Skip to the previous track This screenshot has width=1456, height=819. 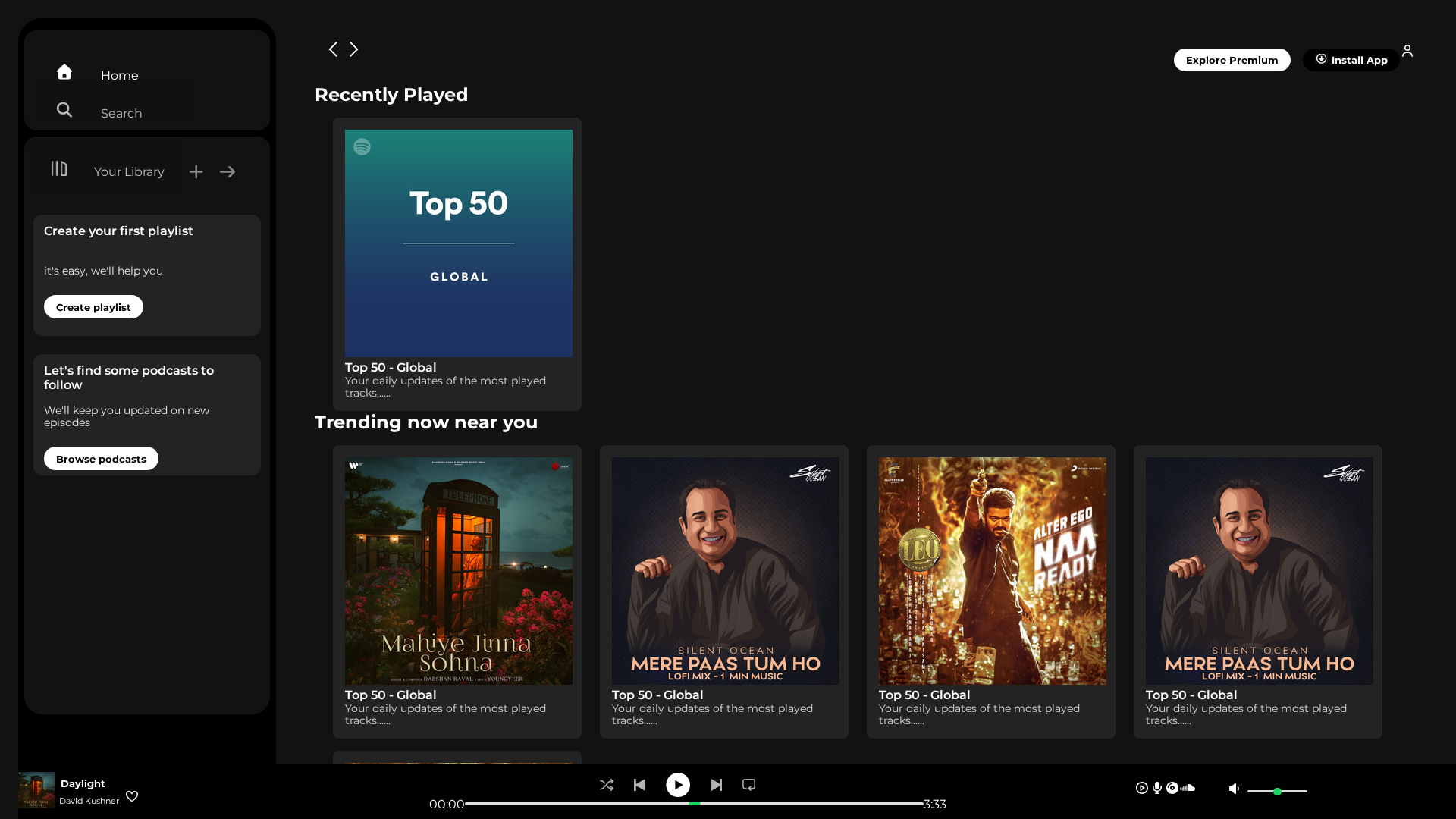point(640,785)
